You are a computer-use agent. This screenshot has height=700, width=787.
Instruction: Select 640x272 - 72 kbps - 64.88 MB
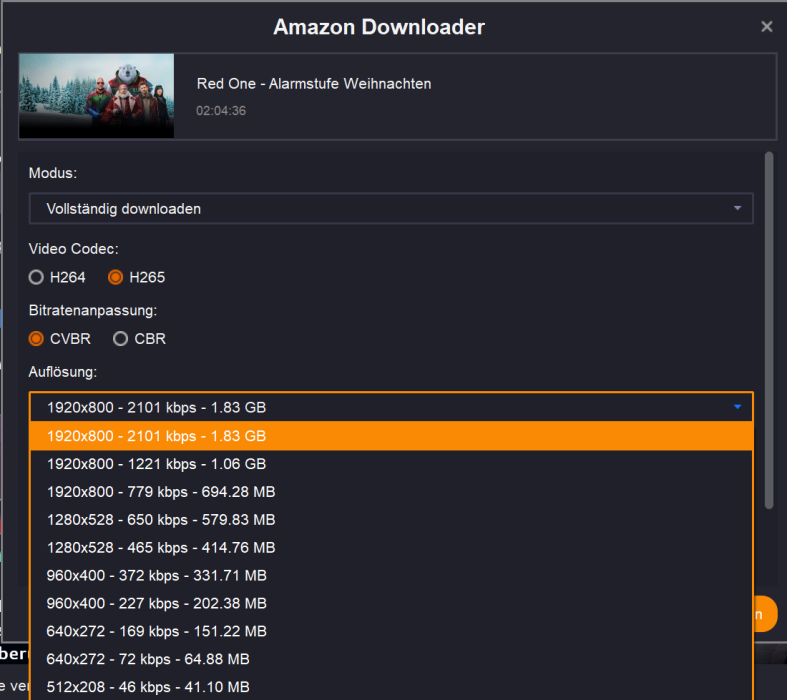(391, 659)
